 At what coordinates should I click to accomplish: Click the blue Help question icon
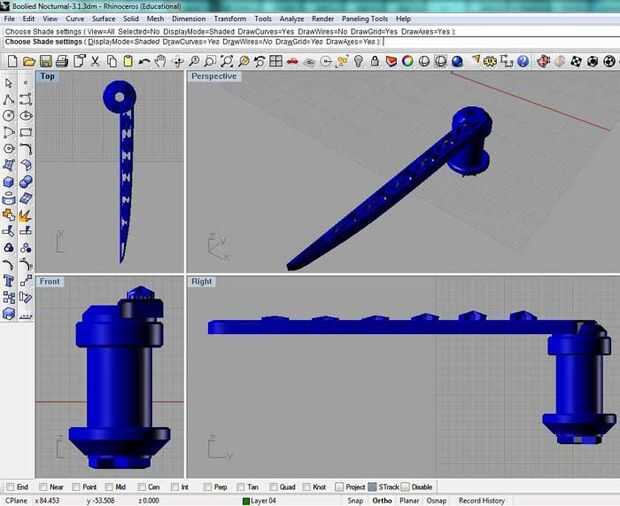tap(523, 61)
